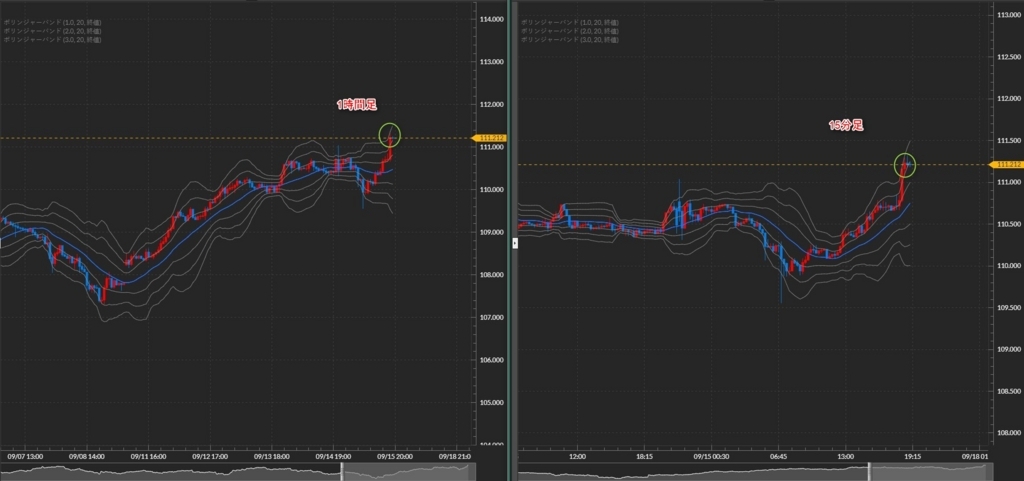Click the panel splitter collapse handle between charts
Viewport: 1024px width, 481px height.
pyautogui.click(x=515, y=243)
